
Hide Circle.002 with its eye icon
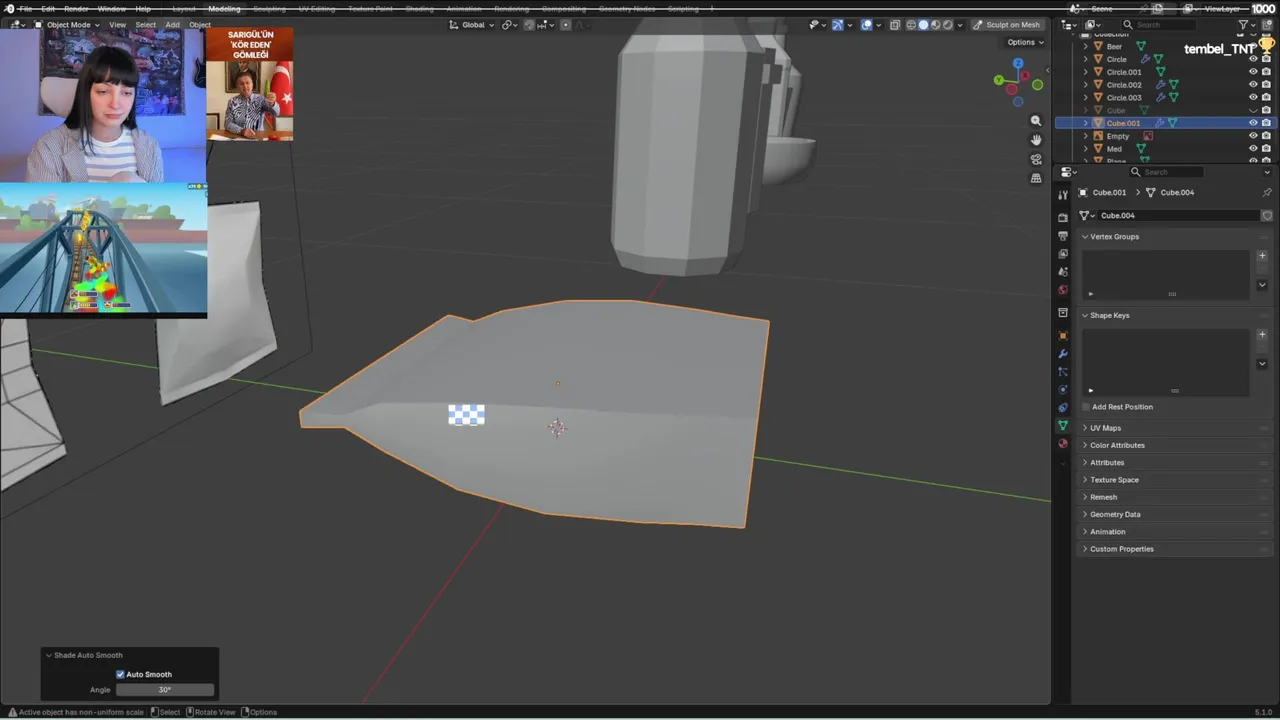click(x=1253, y=85)
